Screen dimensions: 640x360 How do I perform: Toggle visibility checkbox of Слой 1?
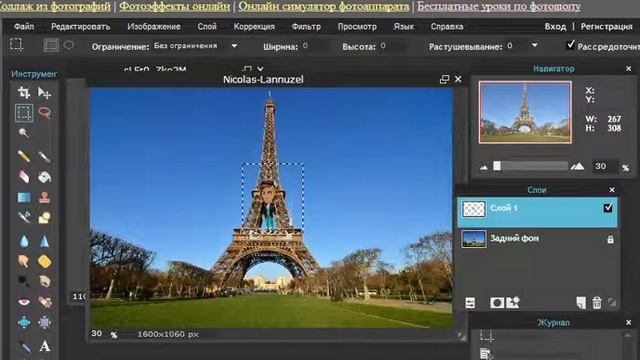(608, 208)
